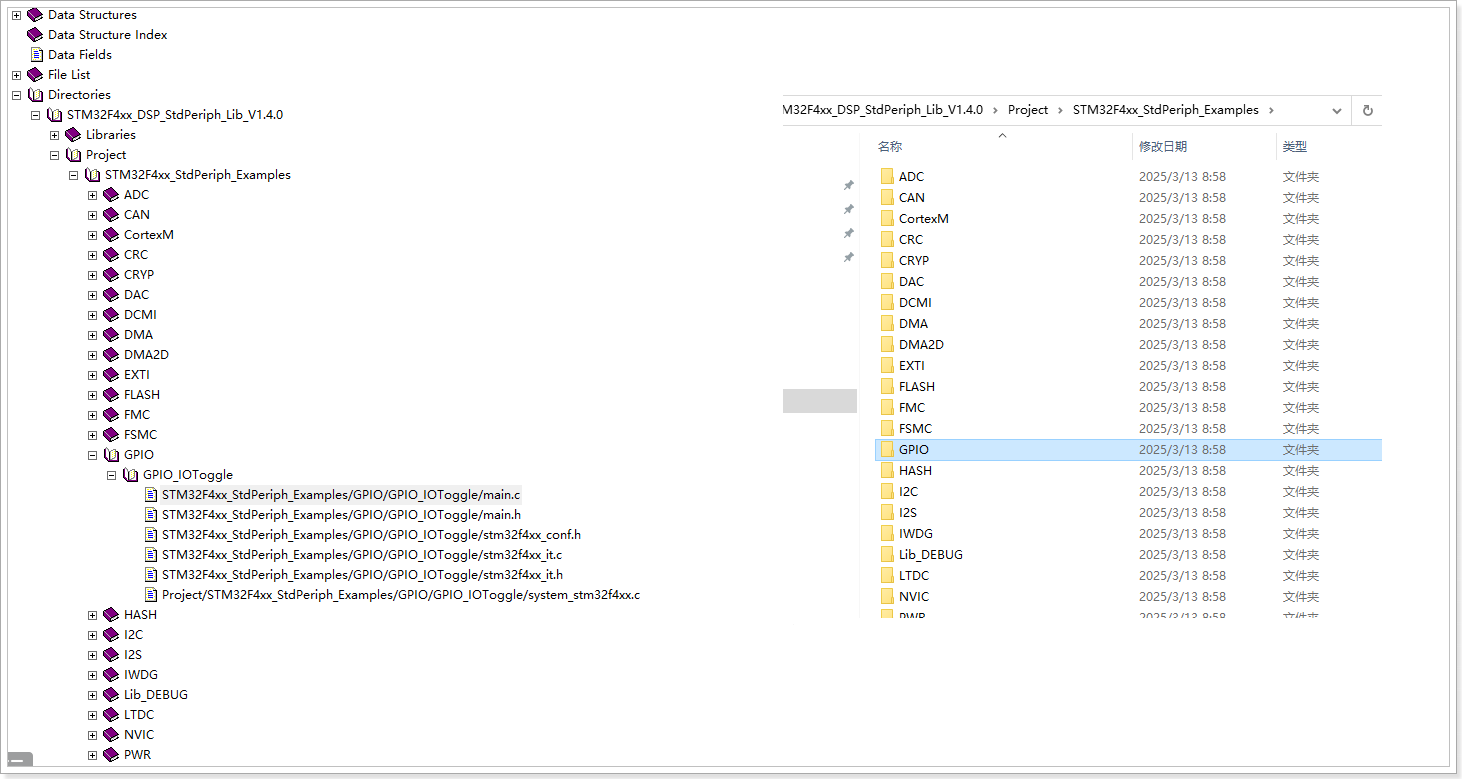Open the stm32f4xx_conf.h file link
The image size is (1462, 779).
pyautogui.click(x=371, y=535)
